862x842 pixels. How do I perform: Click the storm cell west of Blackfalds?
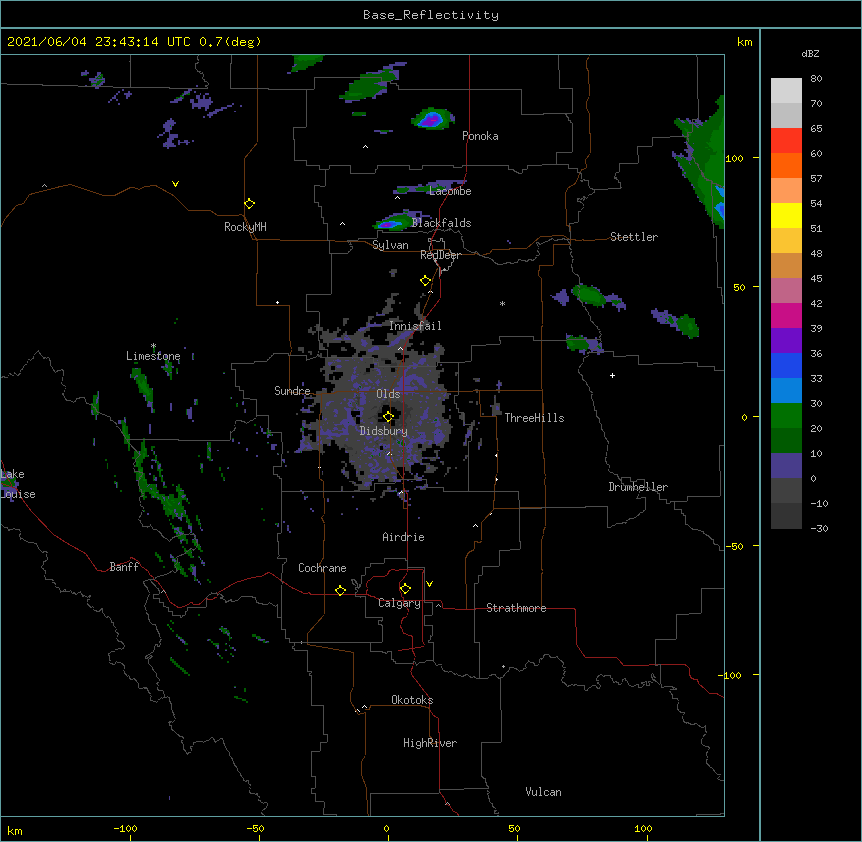click(394, 222)
